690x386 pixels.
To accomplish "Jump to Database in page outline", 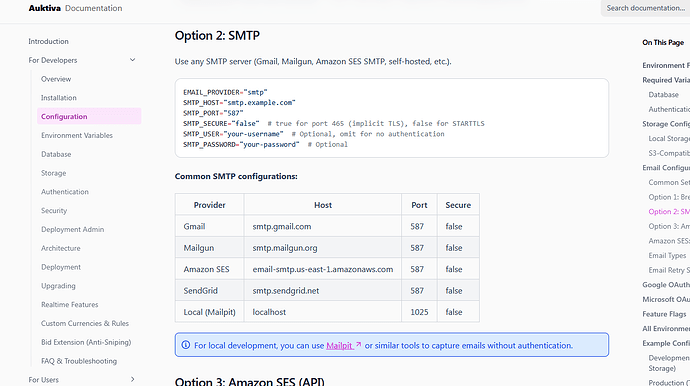I will [663, 95].
